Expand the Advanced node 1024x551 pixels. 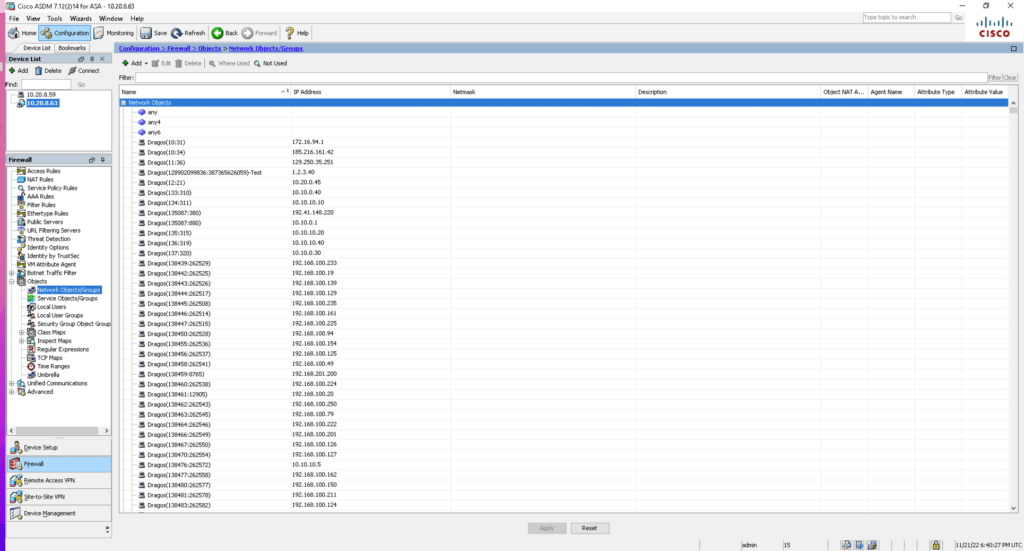point(11,392)
